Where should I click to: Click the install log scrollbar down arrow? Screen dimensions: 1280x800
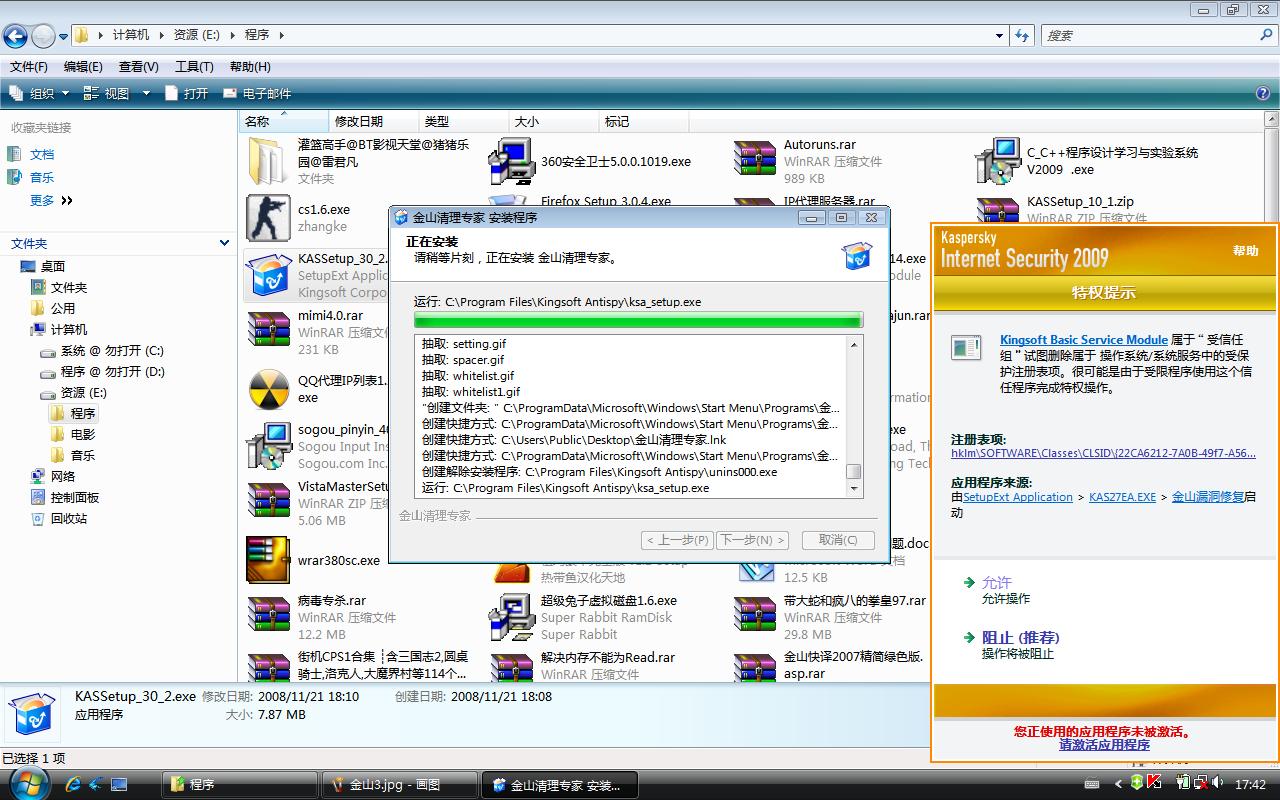pos(854,489)
